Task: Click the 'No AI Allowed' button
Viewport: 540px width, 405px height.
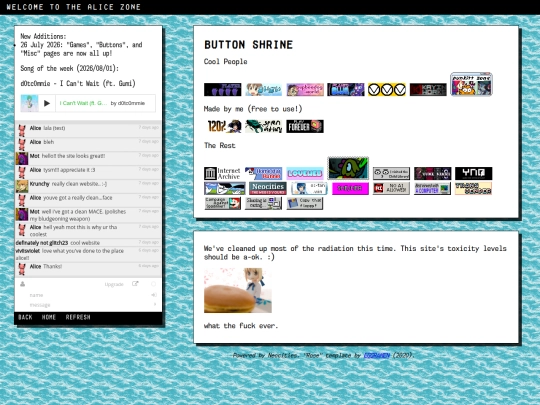Action: (x=391, y=188)
